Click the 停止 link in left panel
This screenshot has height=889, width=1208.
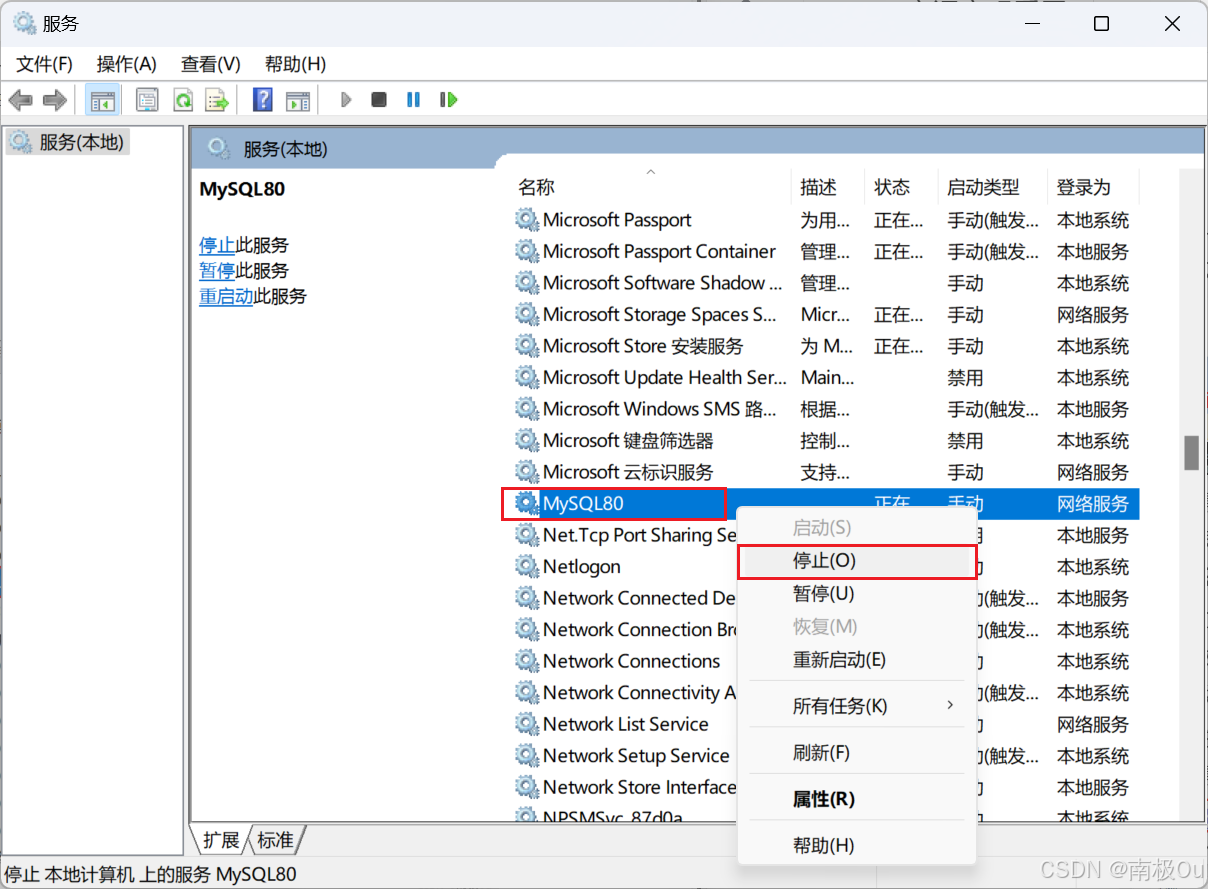[x=217, y=245]
